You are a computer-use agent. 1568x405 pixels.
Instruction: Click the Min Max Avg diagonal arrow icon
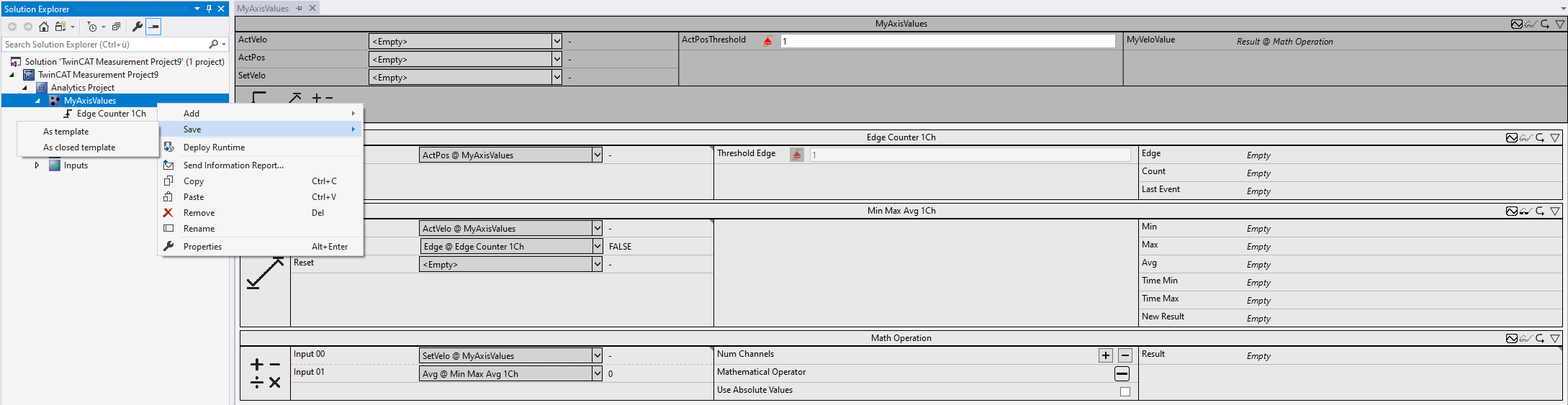pyautogui.click(x=265, y=273)
